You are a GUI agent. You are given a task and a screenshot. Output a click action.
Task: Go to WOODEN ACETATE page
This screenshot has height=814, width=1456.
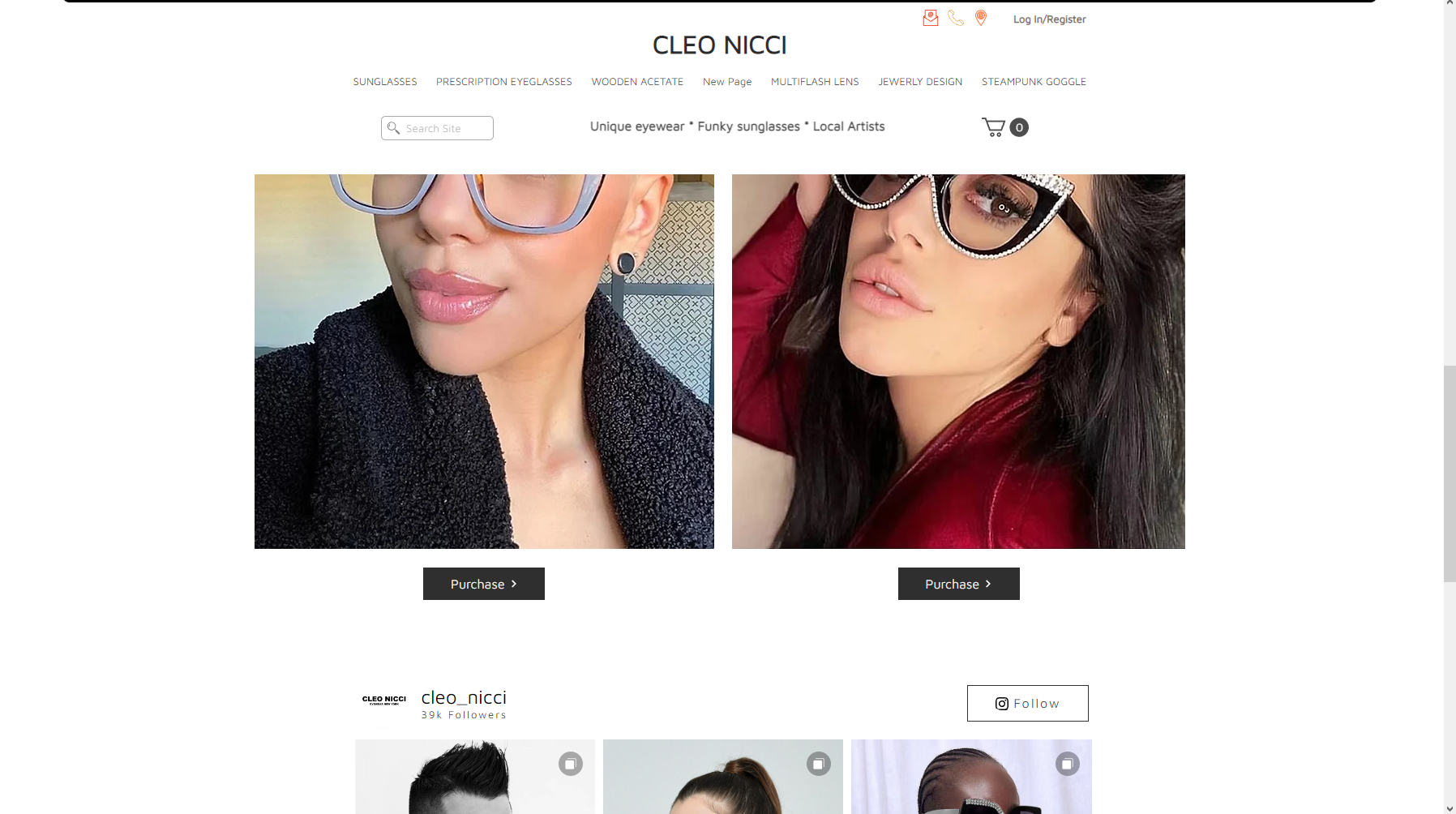point(637,82)
